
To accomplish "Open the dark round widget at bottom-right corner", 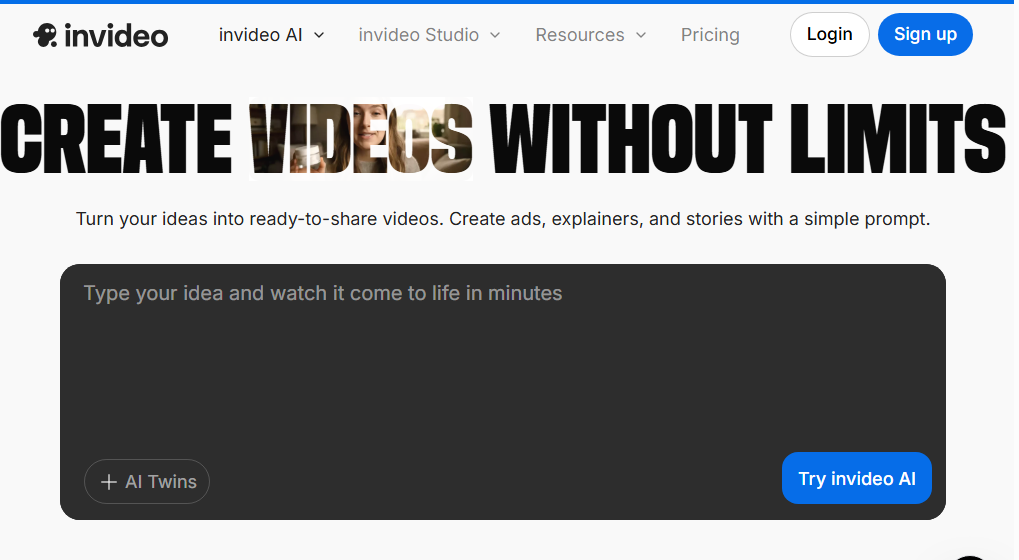I will [972, 554].
